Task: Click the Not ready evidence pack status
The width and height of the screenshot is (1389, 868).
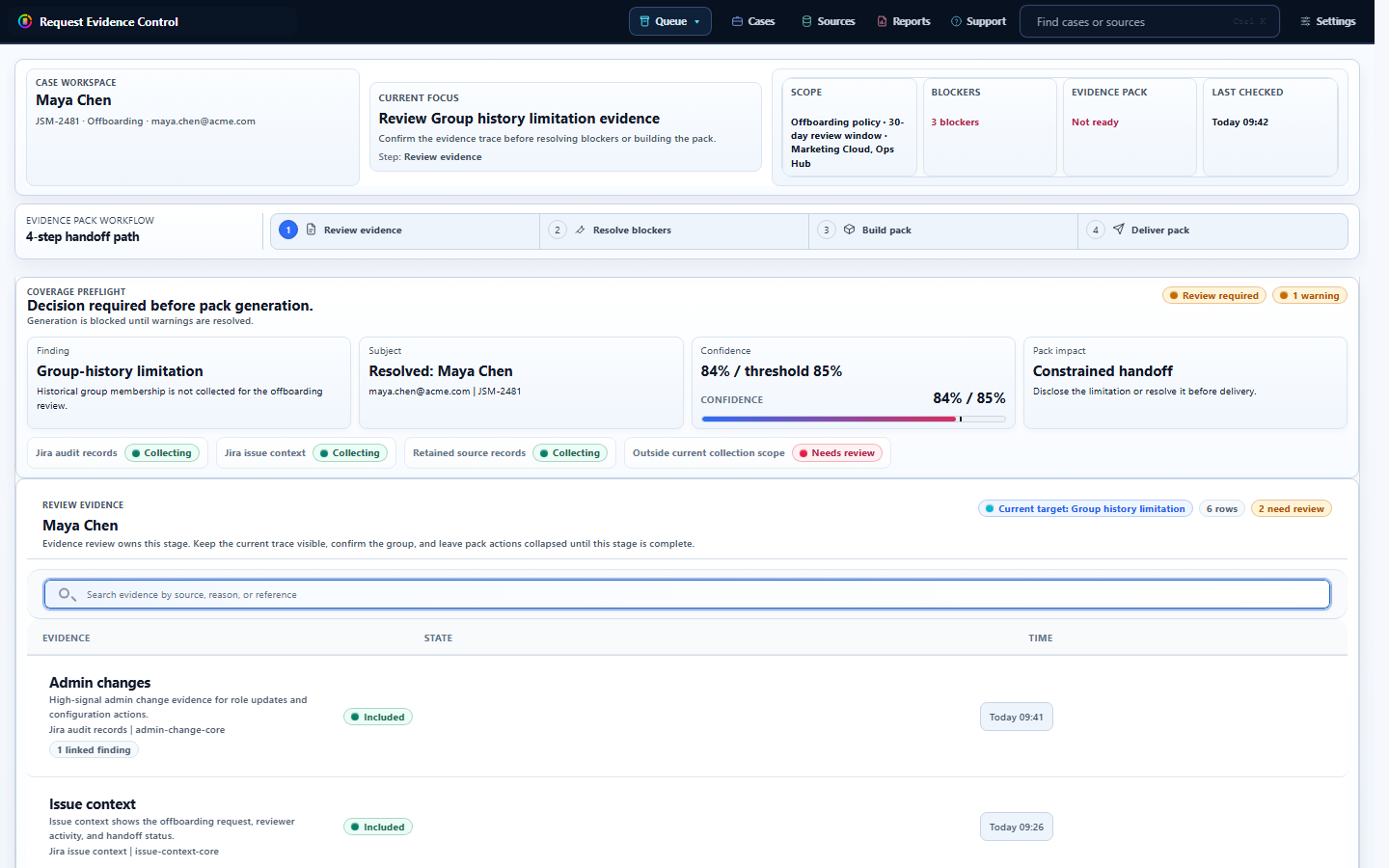Action: 1095,122
